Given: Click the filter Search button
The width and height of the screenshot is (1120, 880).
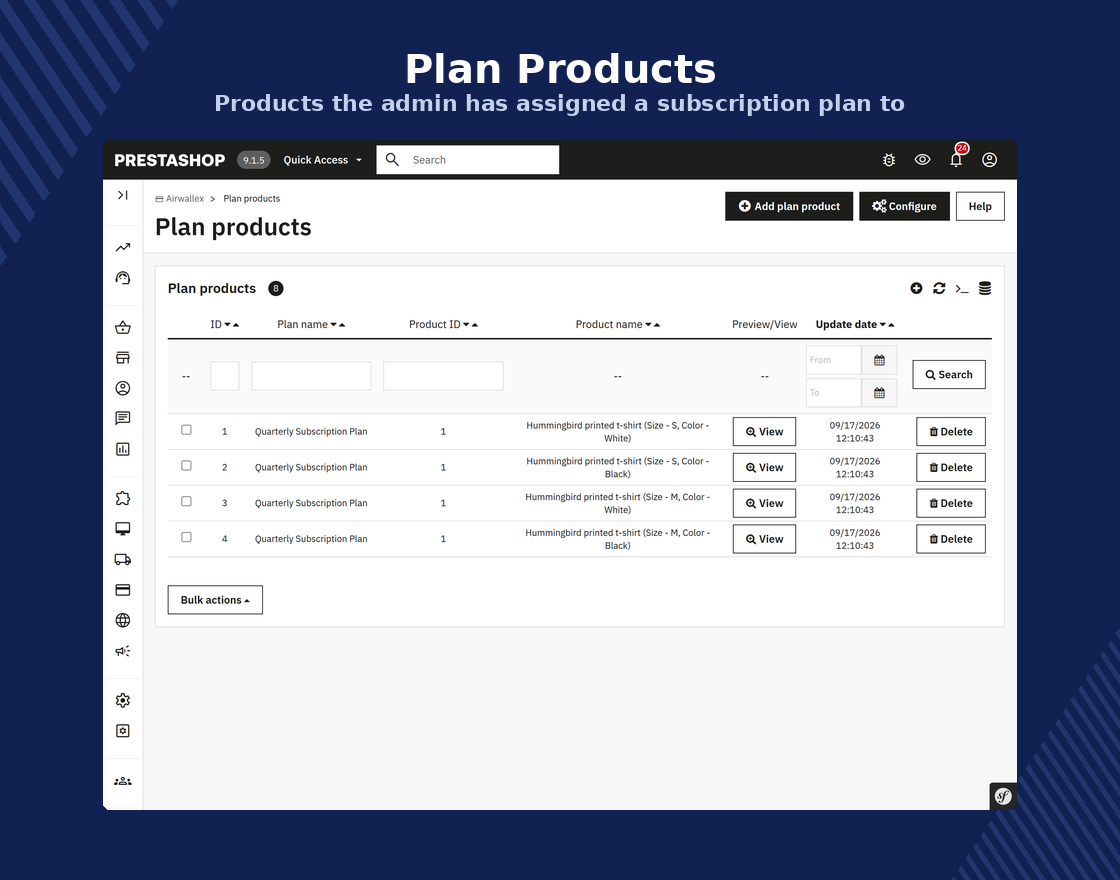Looking at the screenshot, I should pyautogui.click(x=949, y=374).
